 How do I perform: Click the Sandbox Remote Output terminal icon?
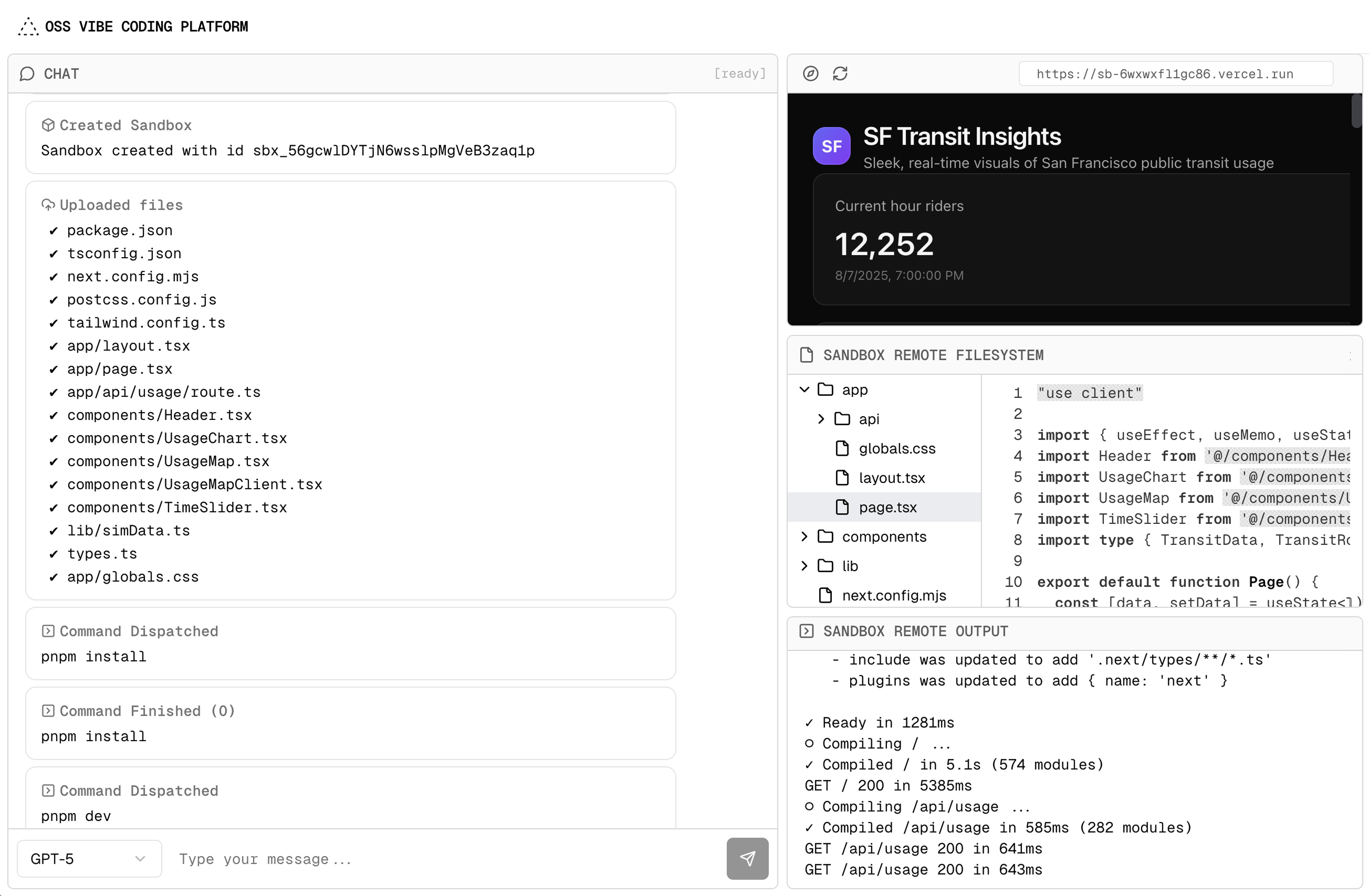(807, 631)
